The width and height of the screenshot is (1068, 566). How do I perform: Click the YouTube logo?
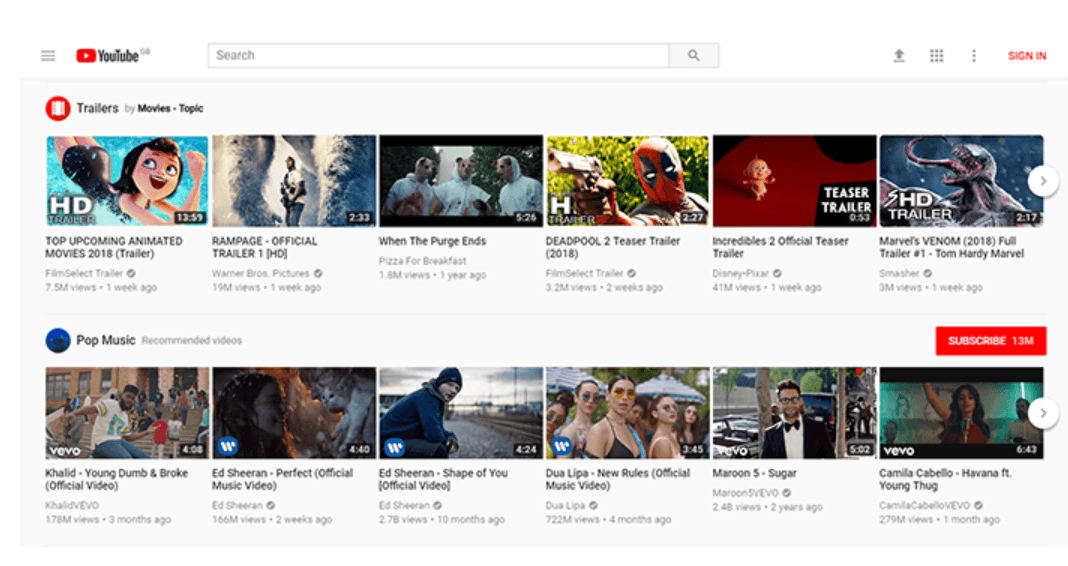coord(108,56)
